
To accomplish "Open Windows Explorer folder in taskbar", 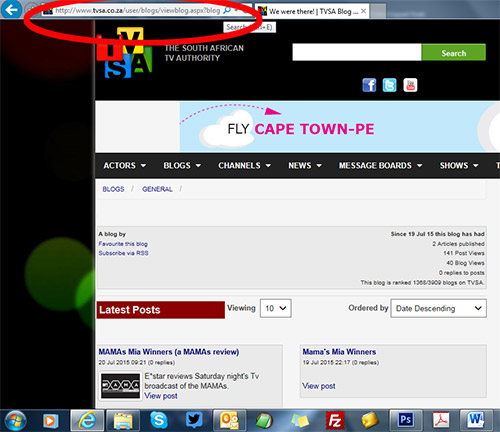I will (123, 421).
